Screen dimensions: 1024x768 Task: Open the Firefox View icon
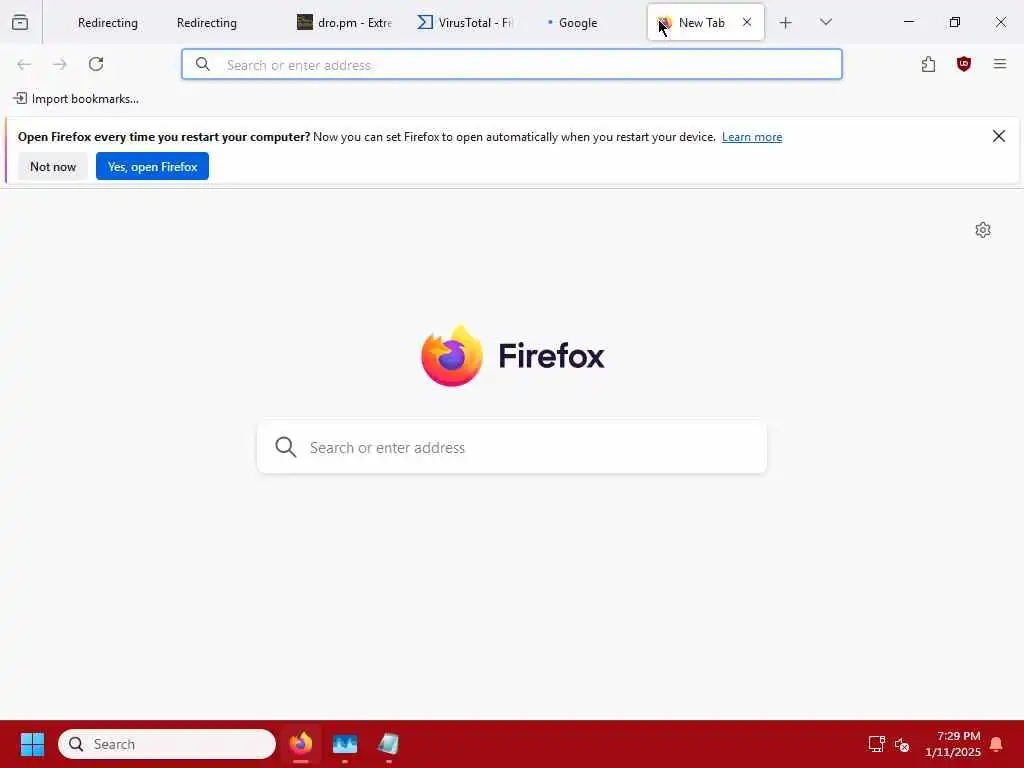coord(20,22)
